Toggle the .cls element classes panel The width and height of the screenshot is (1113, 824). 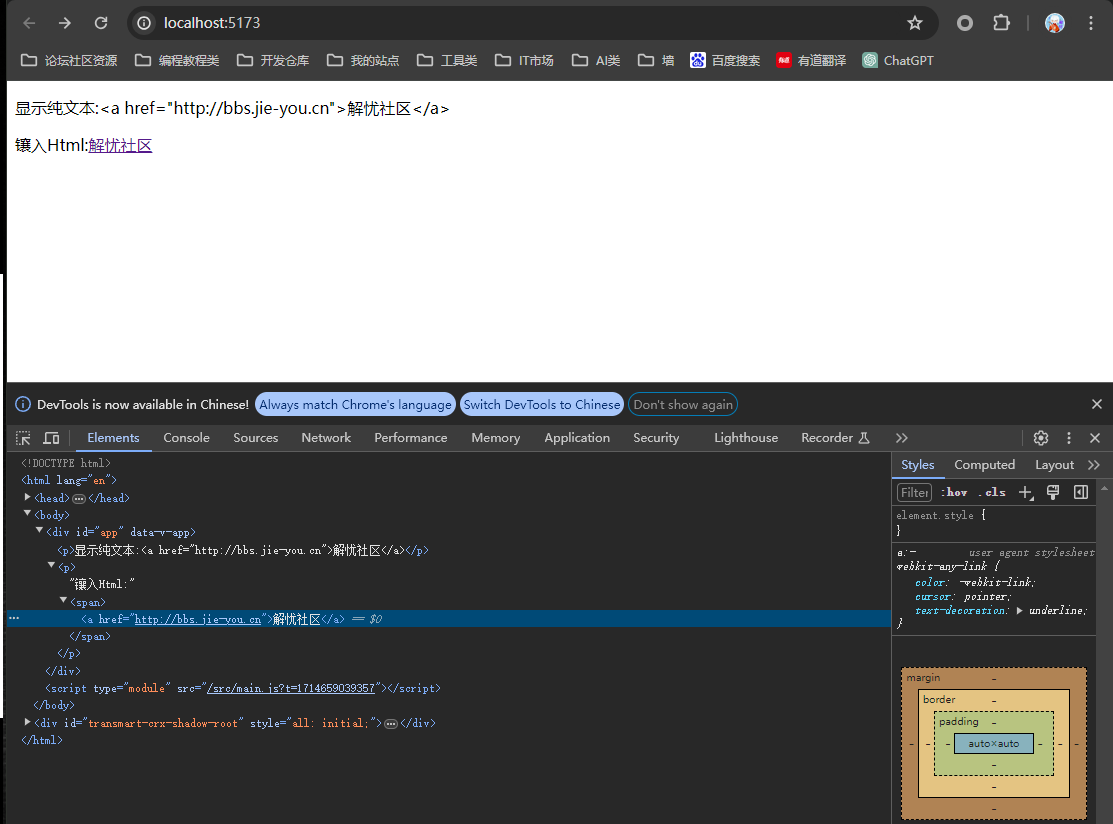pyautogui.click(x=992, y=493)
